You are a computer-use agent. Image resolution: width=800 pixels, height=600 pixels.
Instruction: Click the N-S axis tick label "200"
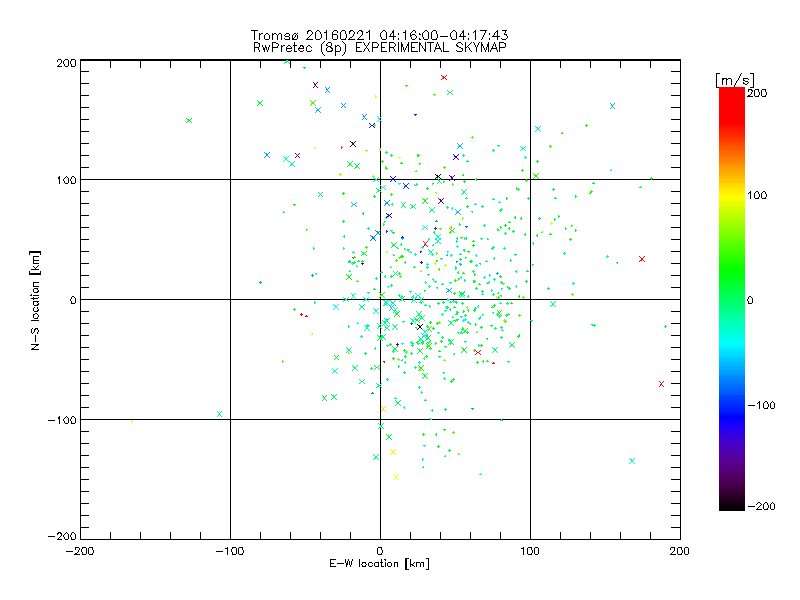pos(66,63)
